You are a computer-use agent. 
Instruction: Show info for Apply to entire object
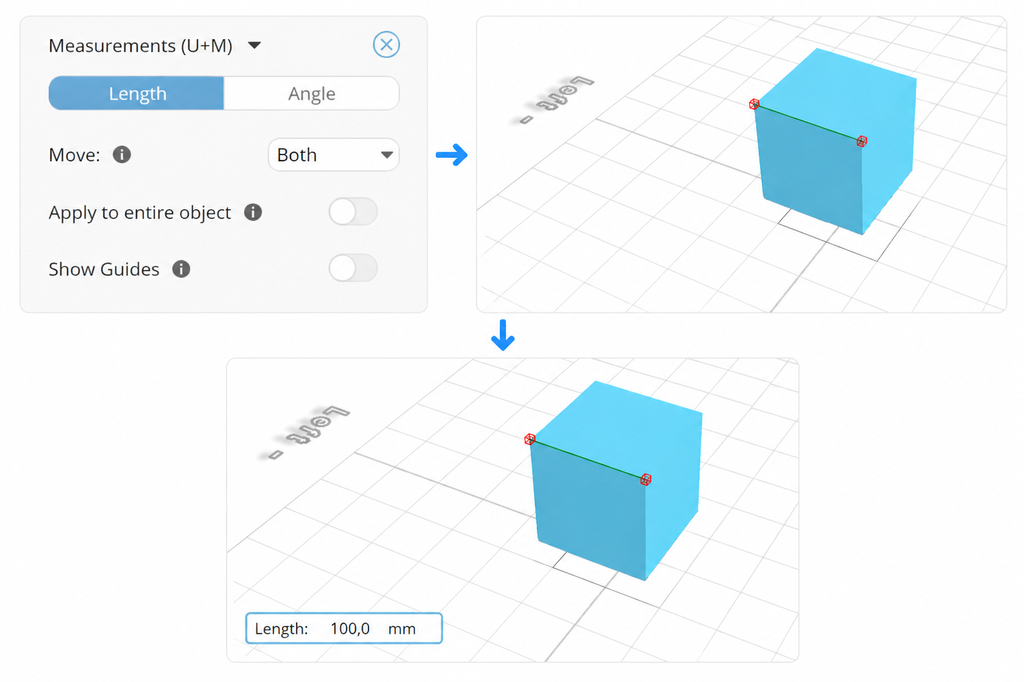pos(253,212)
